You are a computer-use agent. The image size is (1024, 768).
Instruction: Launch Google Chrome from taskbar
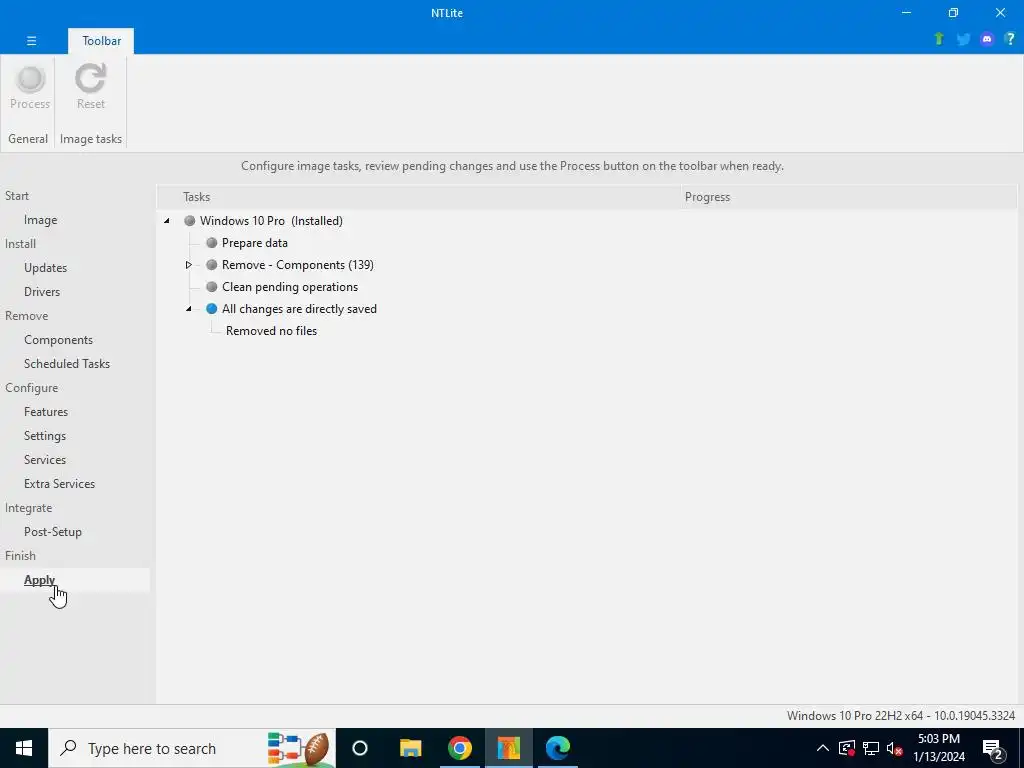[460, 748]
